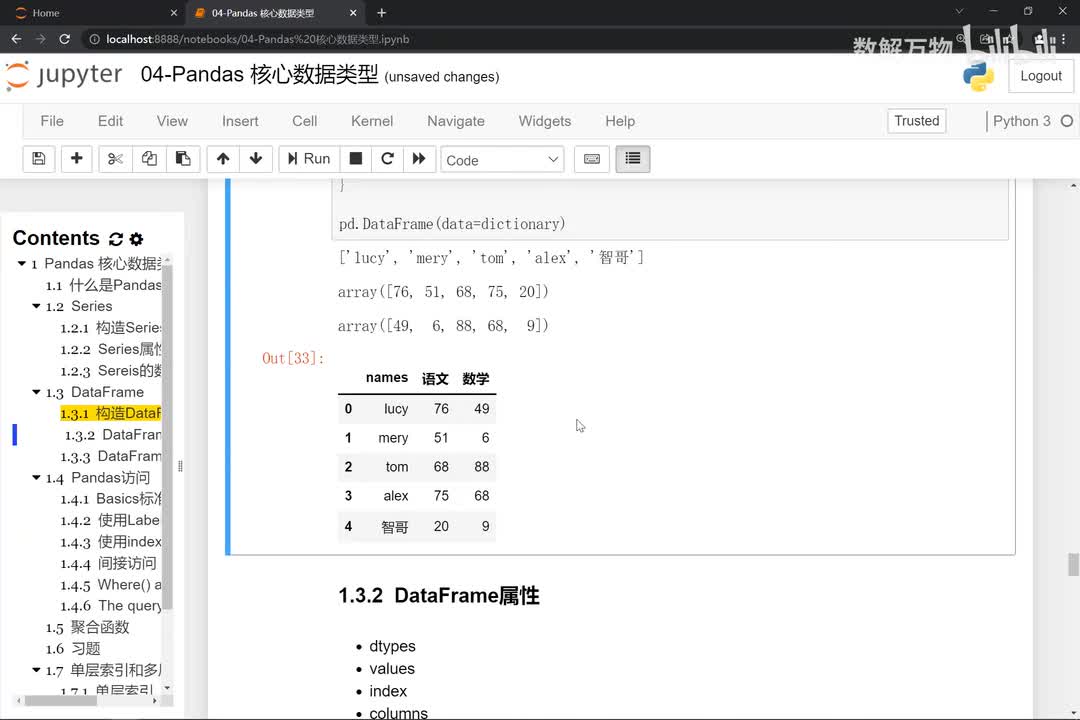Reload the browser page
This screenshot has height=720, width=1080.
click(64, 39)
